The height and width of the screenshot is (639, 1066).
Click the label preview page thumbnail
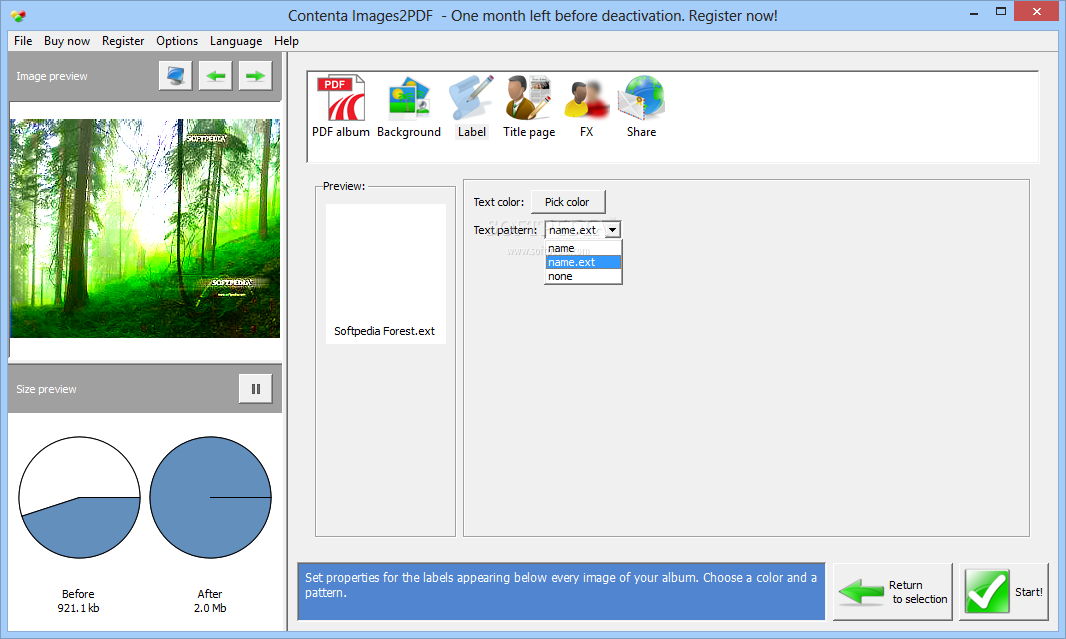pyautogui.click(x=385, y=274)
